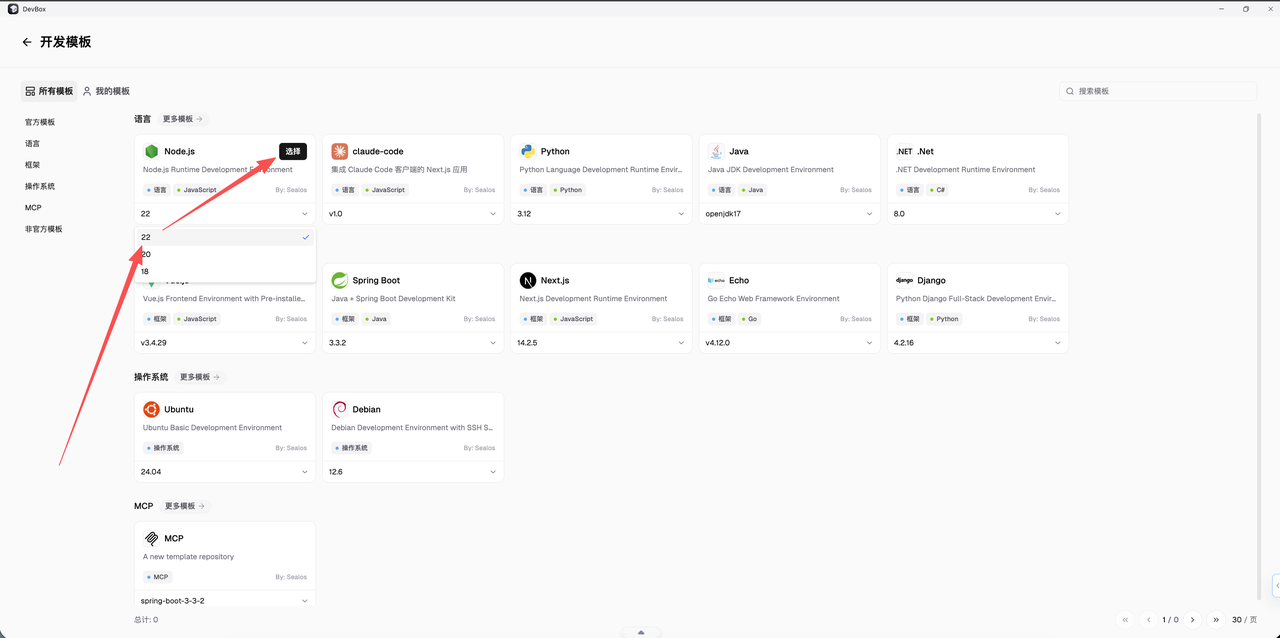Click the Python logo icon
1280x638 pixels.
point(528,151)
